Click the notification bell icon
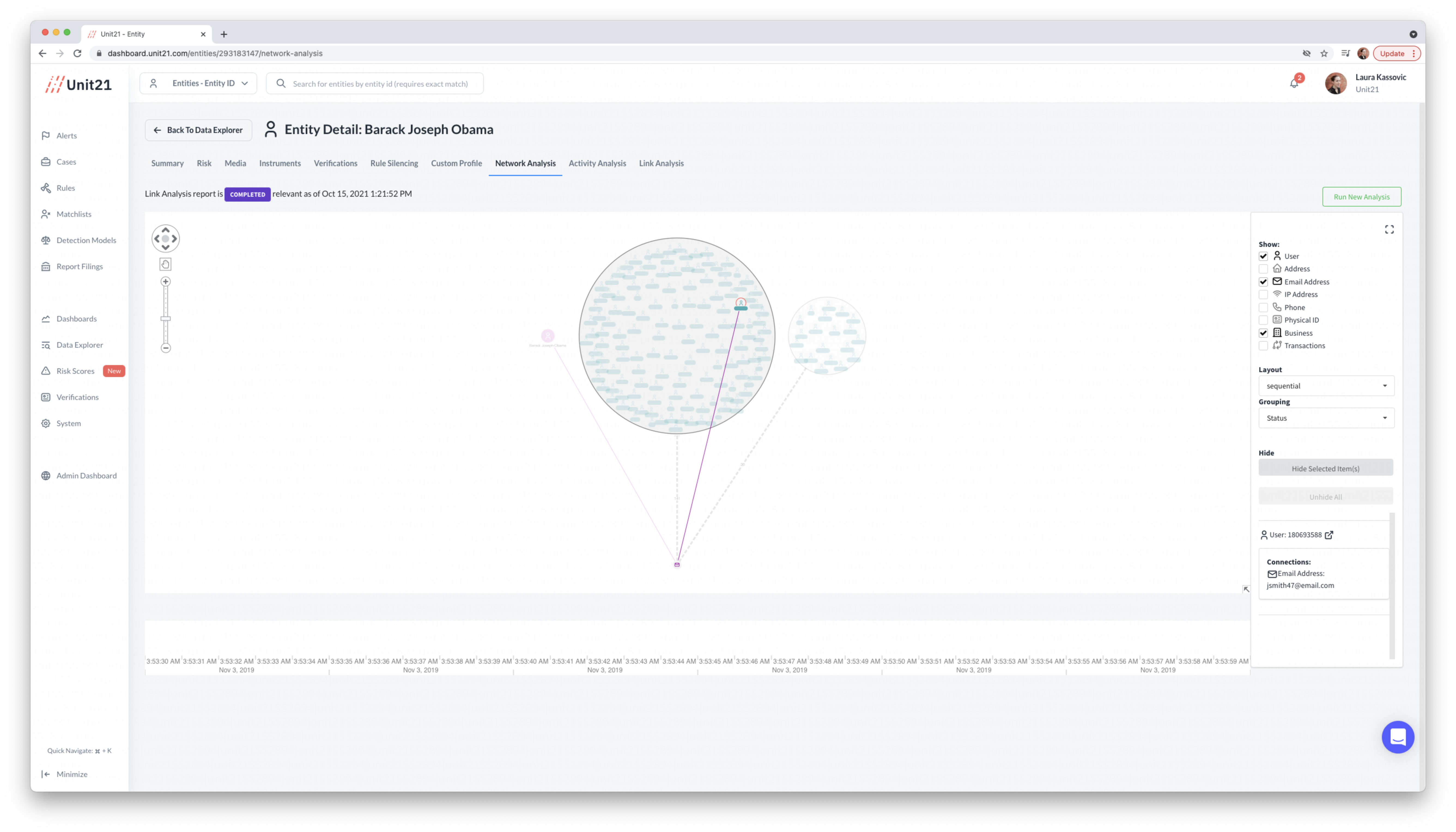The image size is (1456, 832). 1294,83
